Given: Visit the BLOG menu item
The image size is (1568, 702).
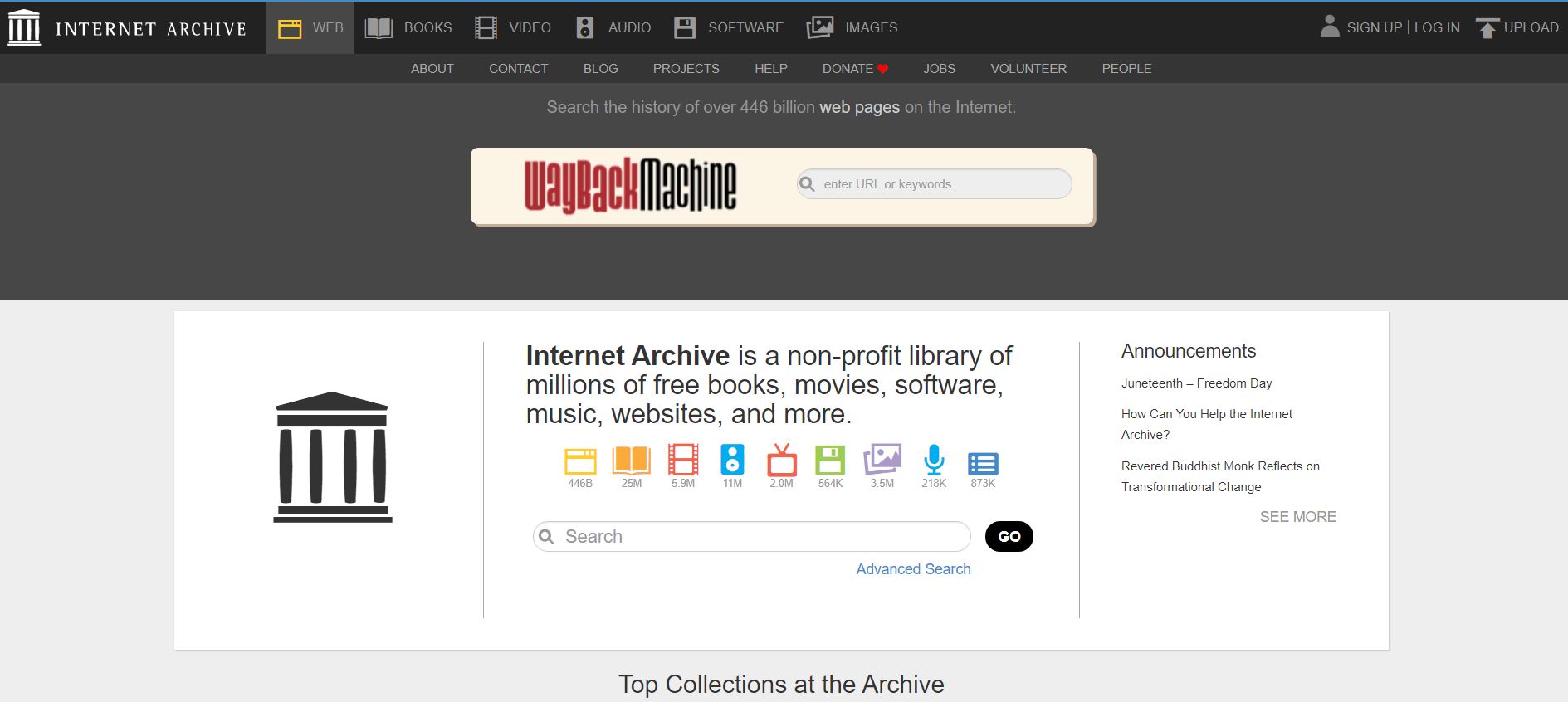Looking at the screenshot, I should [x=600, y=69].
